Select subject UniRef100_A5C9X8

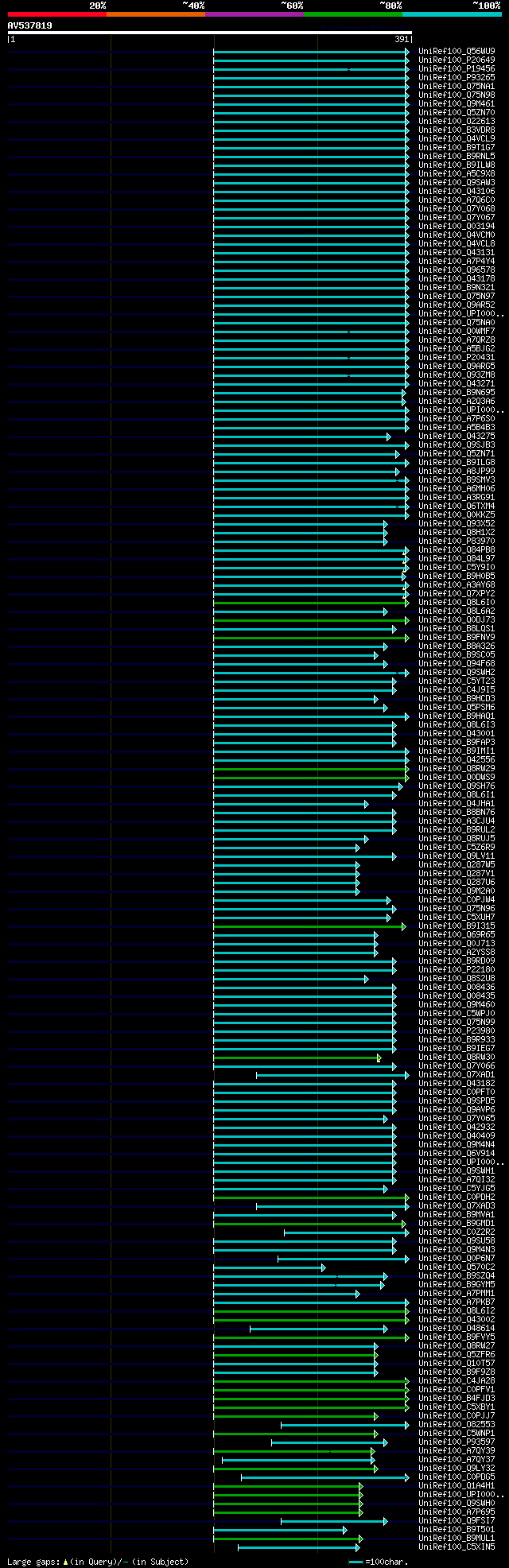[457, 173]
